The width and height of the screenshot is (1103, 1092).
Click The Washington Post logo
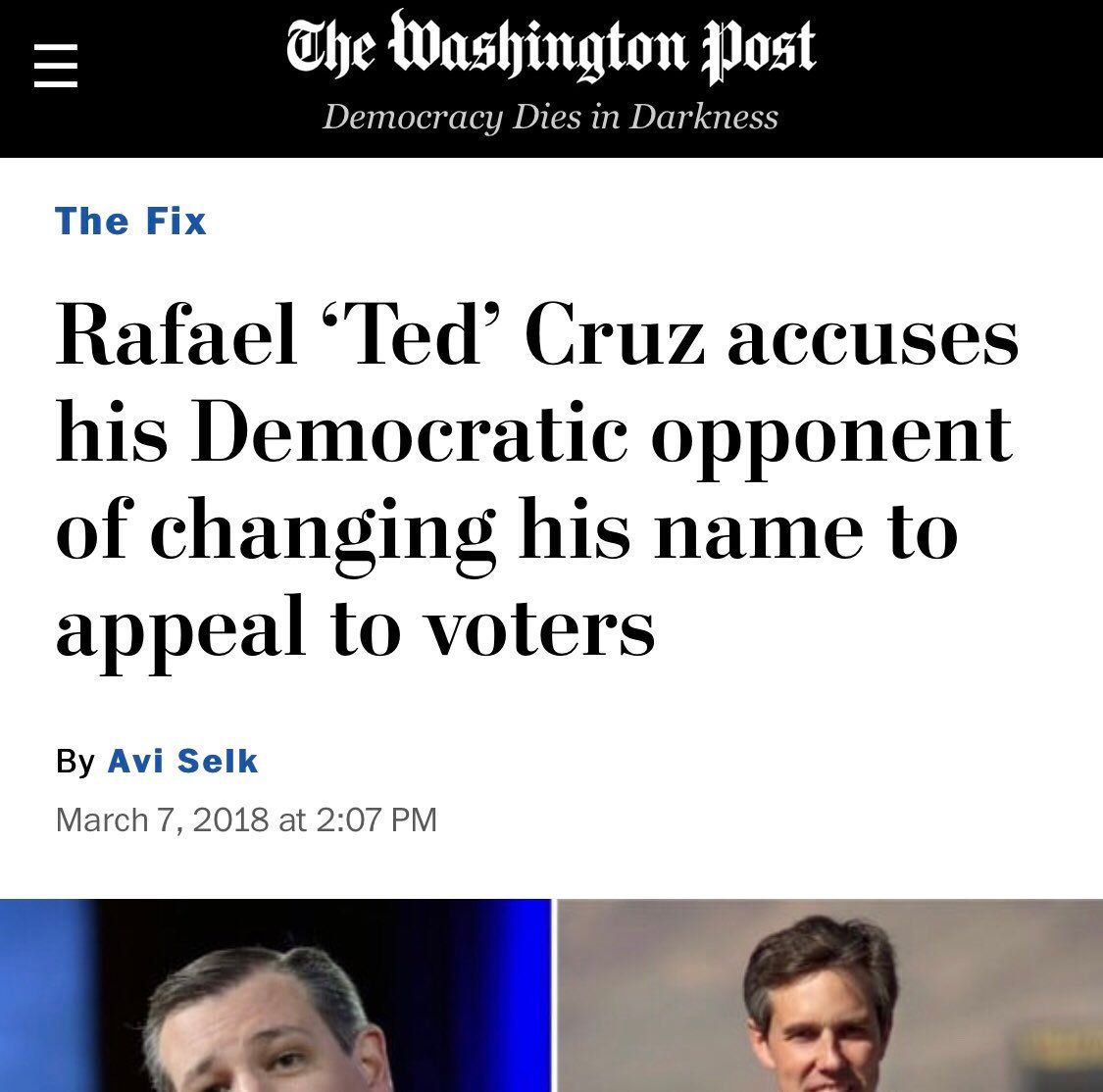click(551, 46)
